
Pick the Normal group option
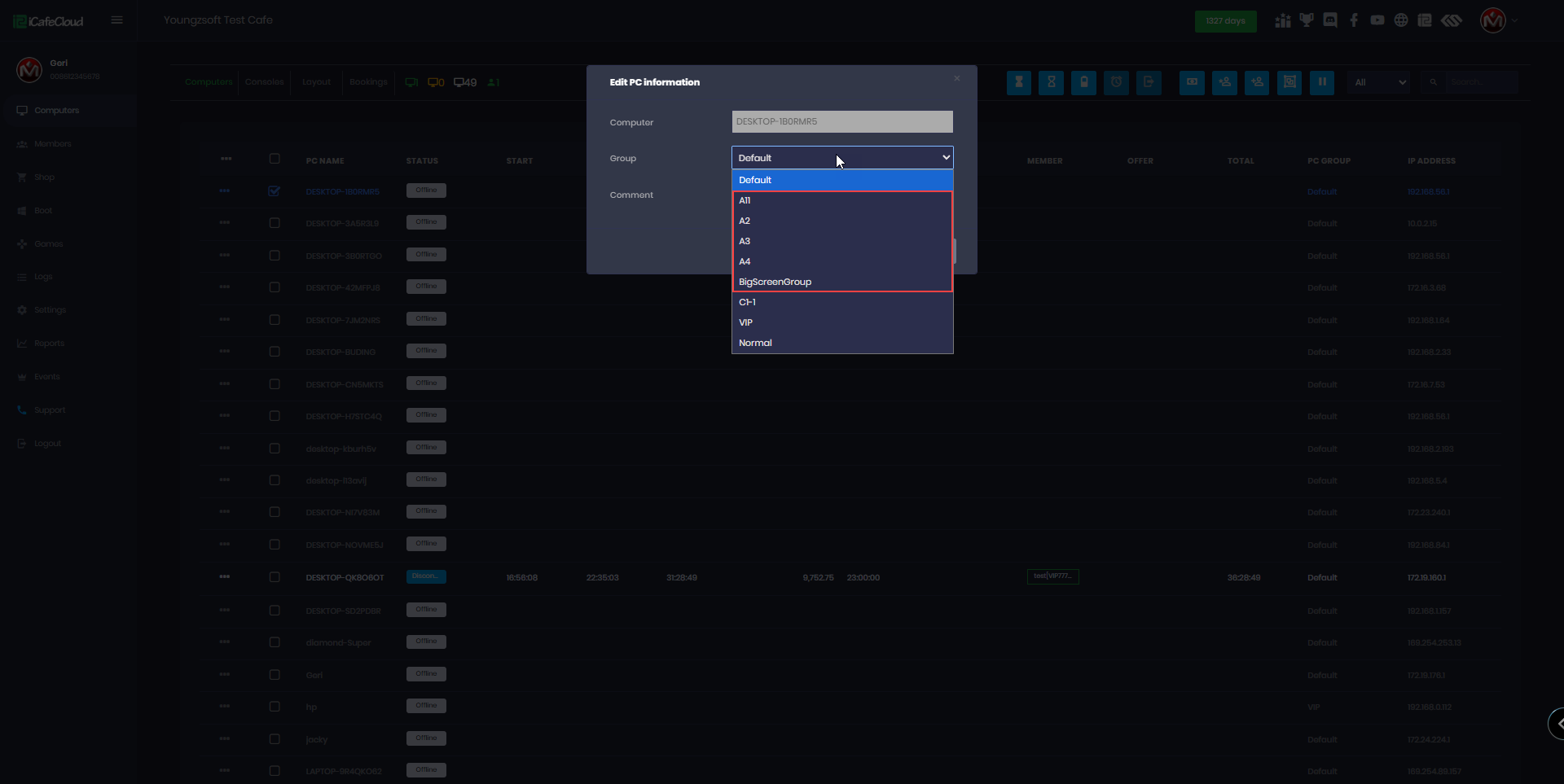point(755,343)
